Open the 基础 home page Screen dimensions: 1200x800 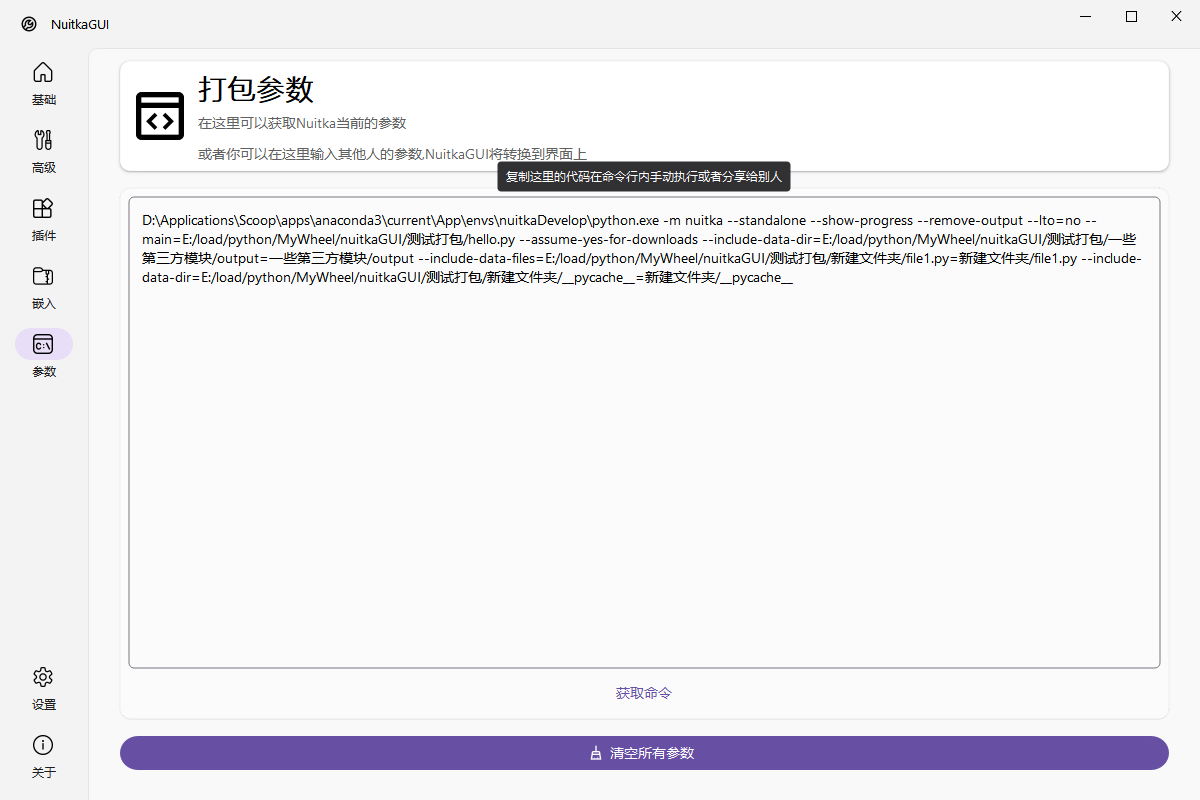(44, 84)
